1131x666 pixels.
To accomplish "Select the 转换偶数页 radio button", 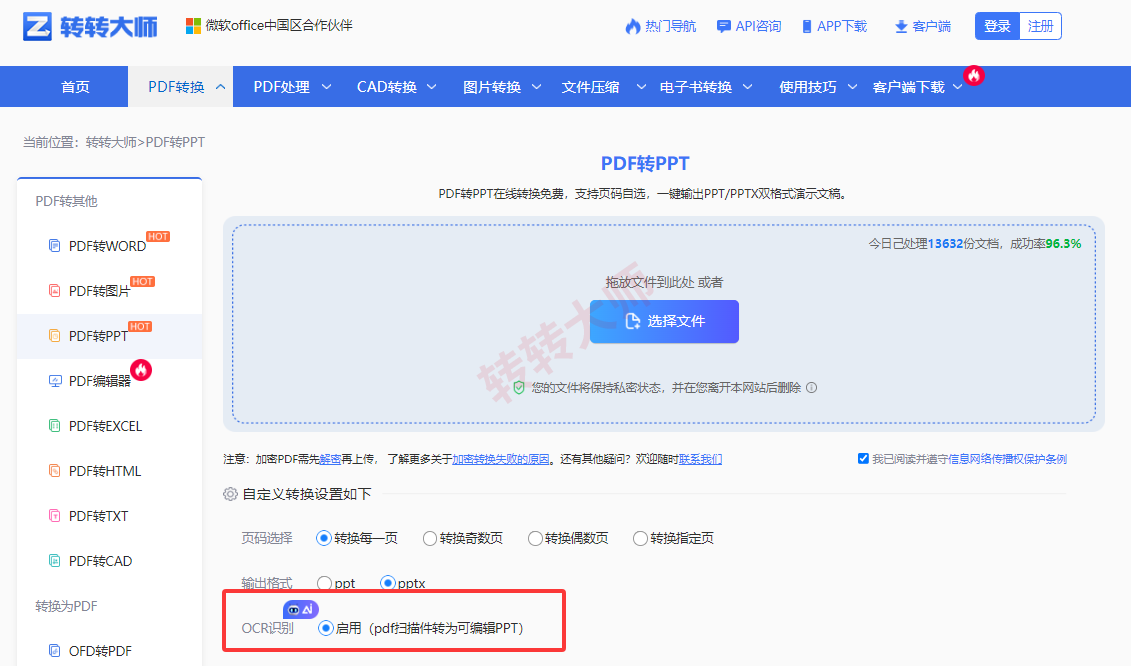I will click(x=535, y=538).
